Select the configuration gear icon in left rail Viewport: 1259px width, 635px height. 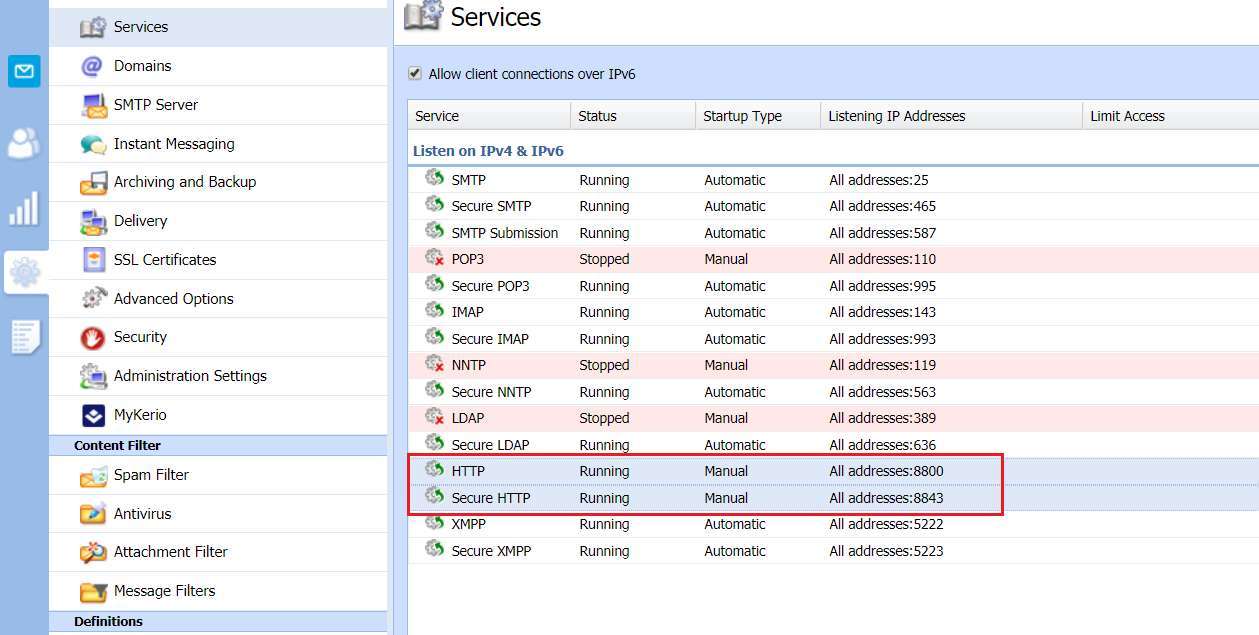(24, 272)
